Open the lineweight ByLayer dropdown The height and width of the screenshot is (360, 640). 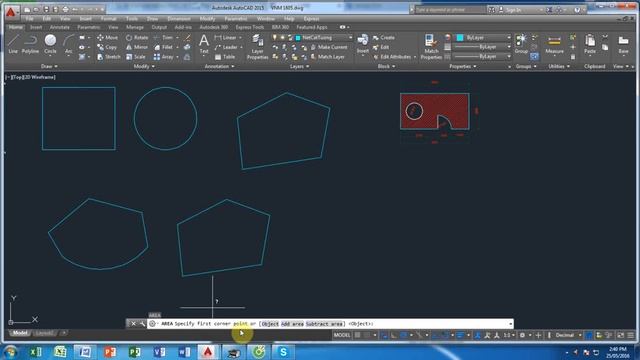point(482,47)
